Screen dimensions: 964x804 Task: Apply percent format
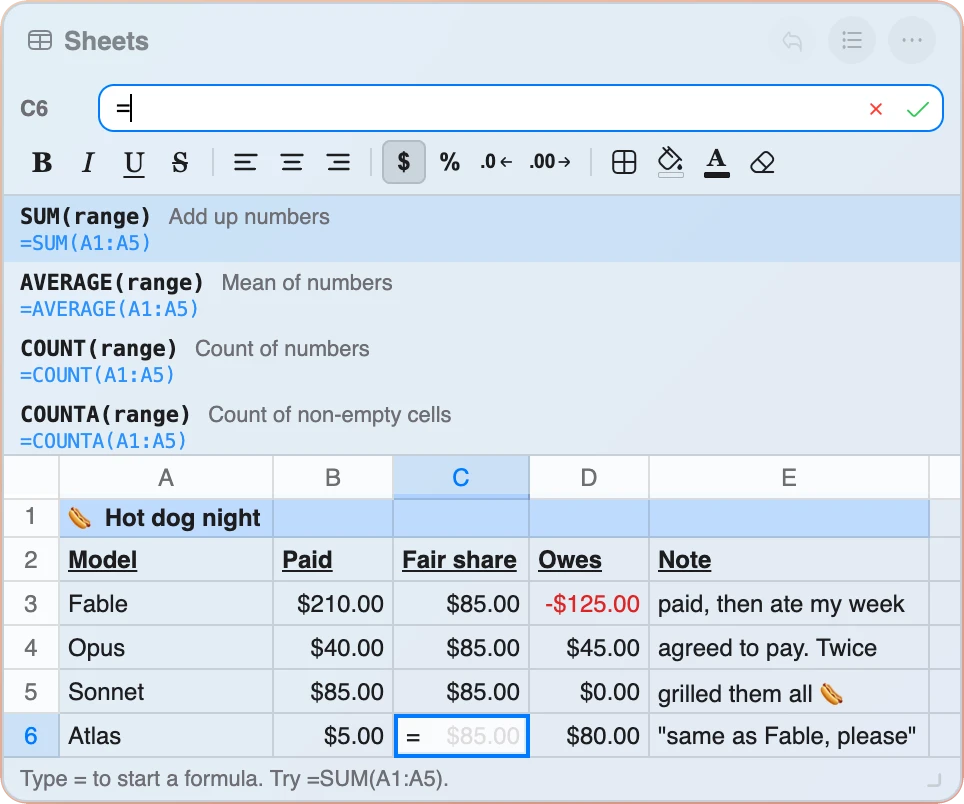pos(449,162)
